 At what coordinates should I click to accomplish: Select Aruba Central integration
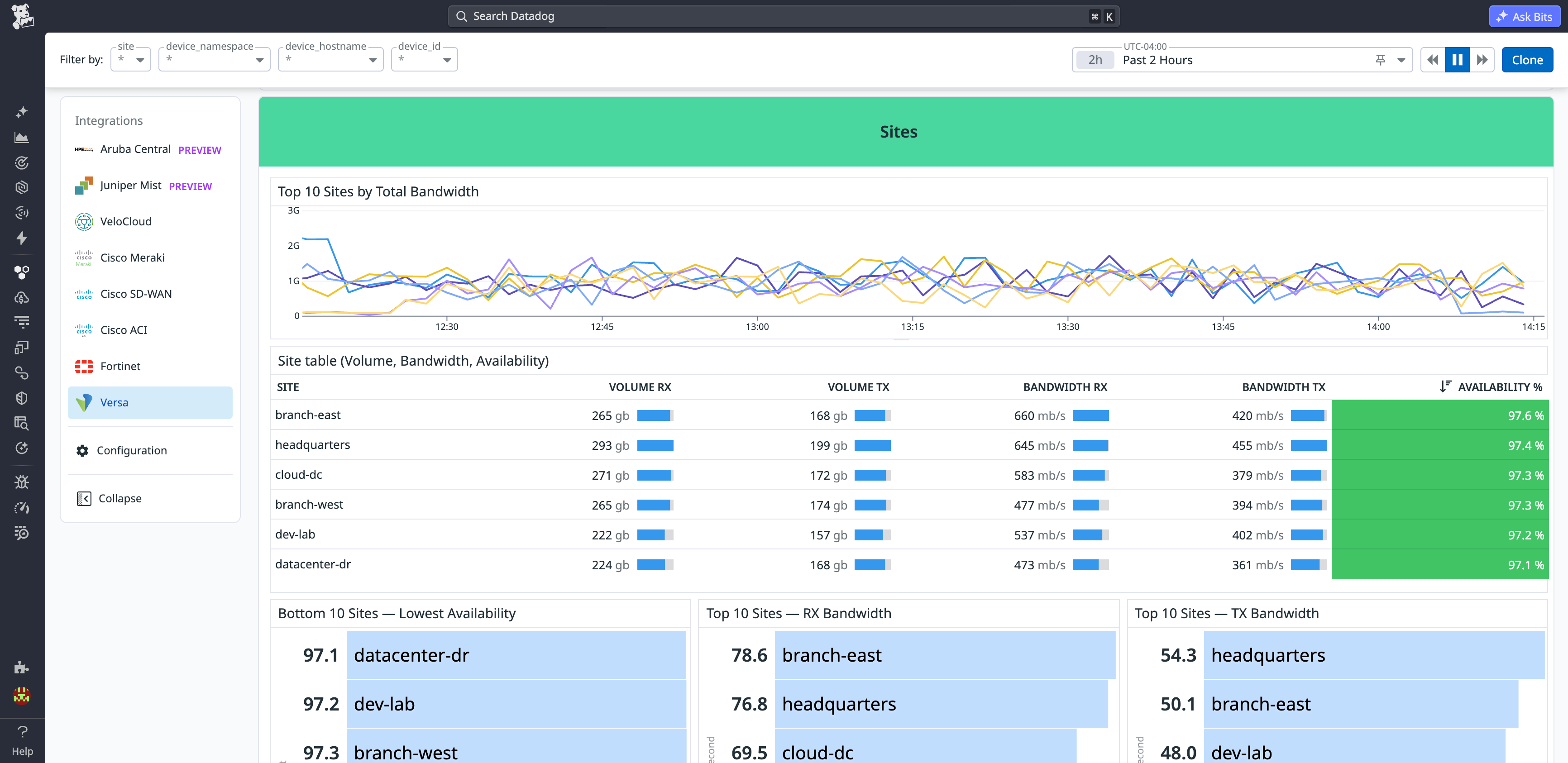[x=150, y=149]
